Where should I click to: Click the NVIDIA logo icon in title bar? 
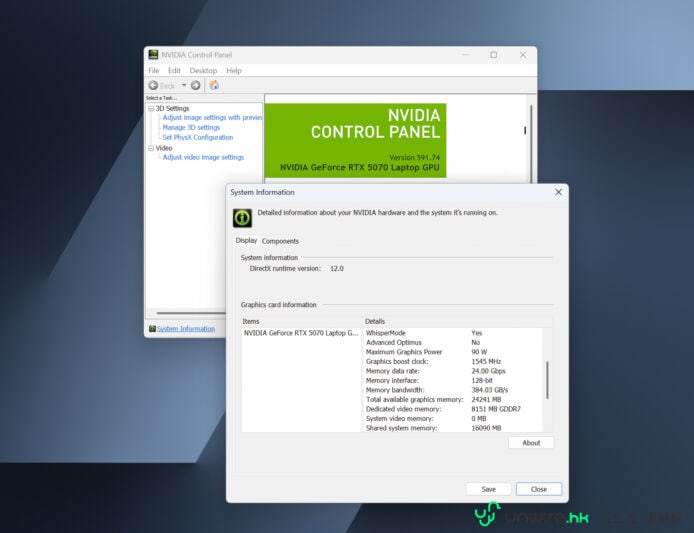(x=153, y=54)
